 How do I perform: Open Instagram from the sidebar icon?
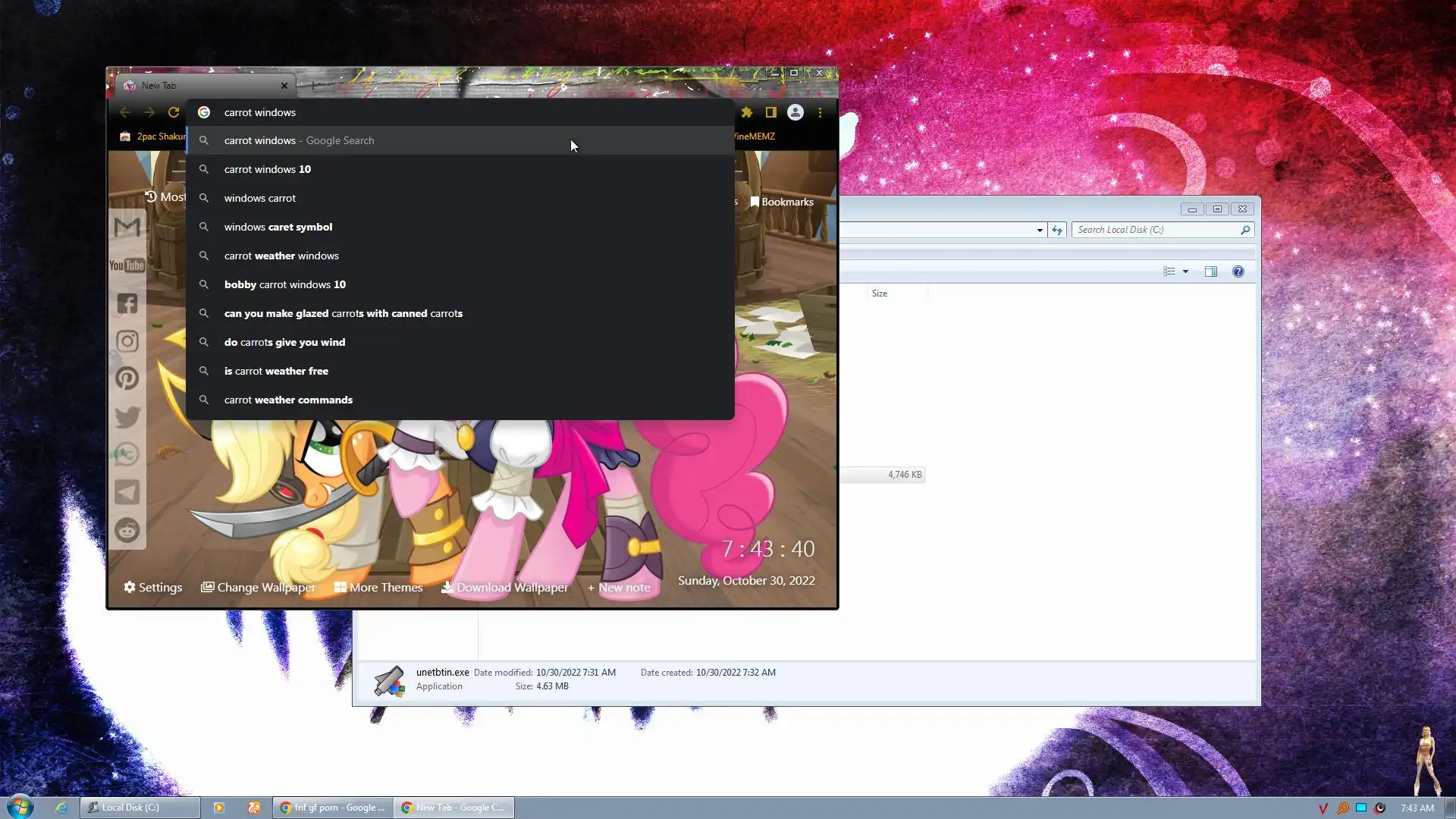[x=127, y=341]
